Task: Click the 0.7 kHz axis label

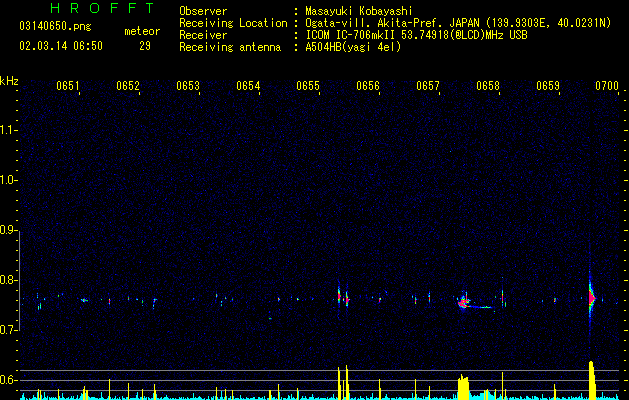Action: coord(8,330)
